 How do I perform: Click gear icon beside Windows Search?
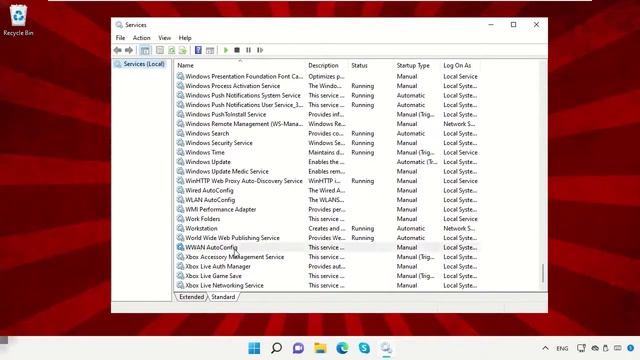[180, 133]
